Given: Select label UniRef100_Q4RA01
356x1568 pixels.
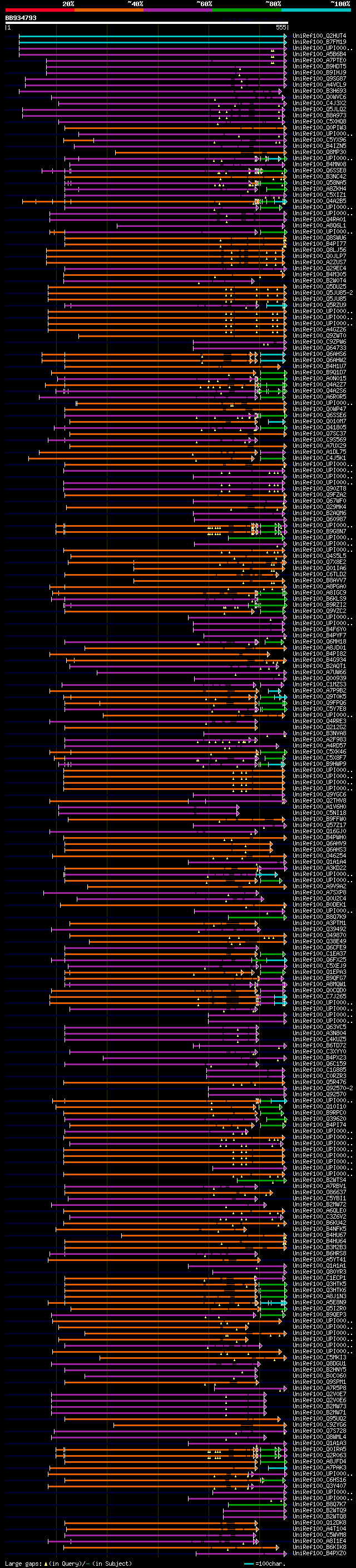Looking at the screenshot, I should (x=319, y=219).
